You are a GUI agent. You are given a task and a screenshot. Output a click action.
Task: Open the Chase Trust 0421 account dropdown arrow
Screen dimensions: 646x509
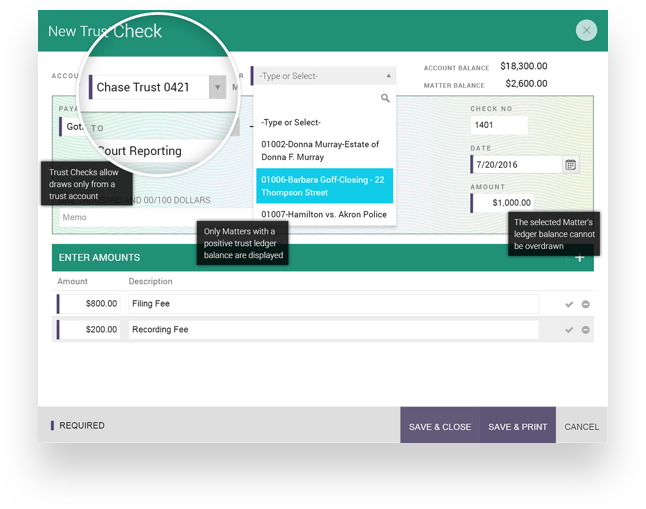pyautogui.click(x=217, y=87)
